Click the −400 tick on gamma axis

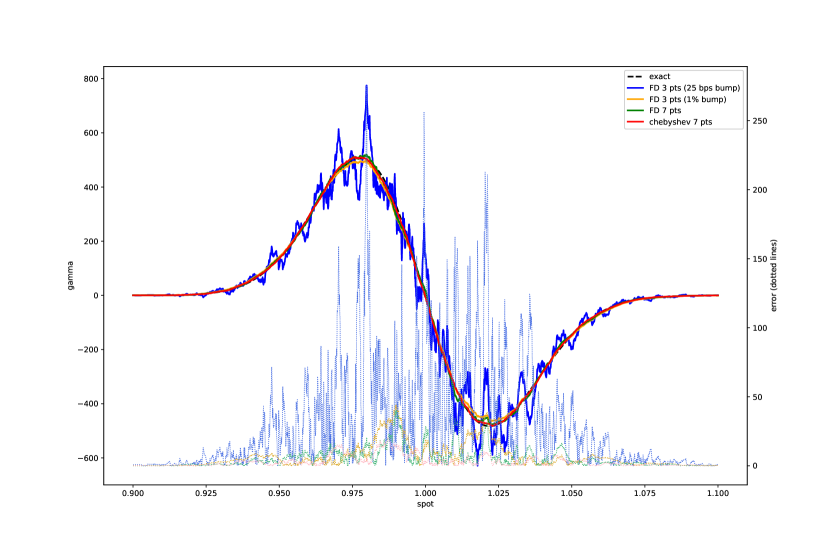pos(88,404)
